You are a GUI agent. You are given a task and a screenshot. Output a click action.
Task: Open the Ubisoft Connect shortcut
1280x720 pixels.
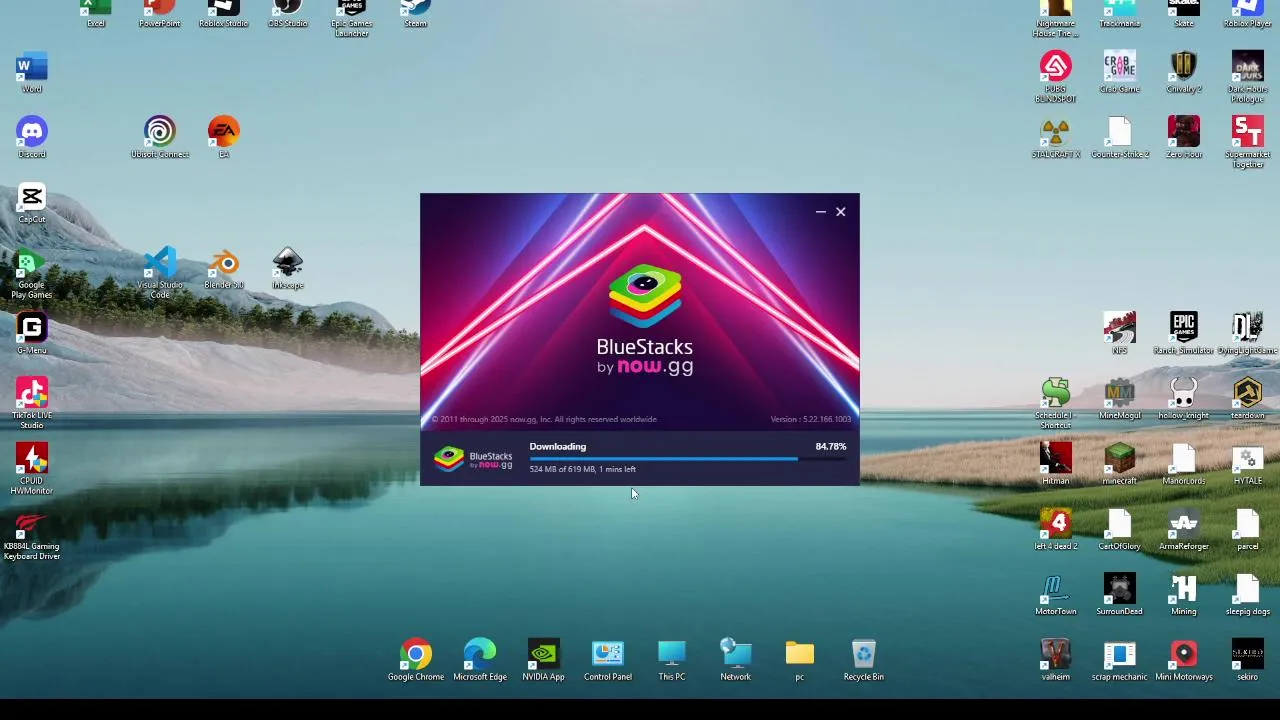pos(160,138)
